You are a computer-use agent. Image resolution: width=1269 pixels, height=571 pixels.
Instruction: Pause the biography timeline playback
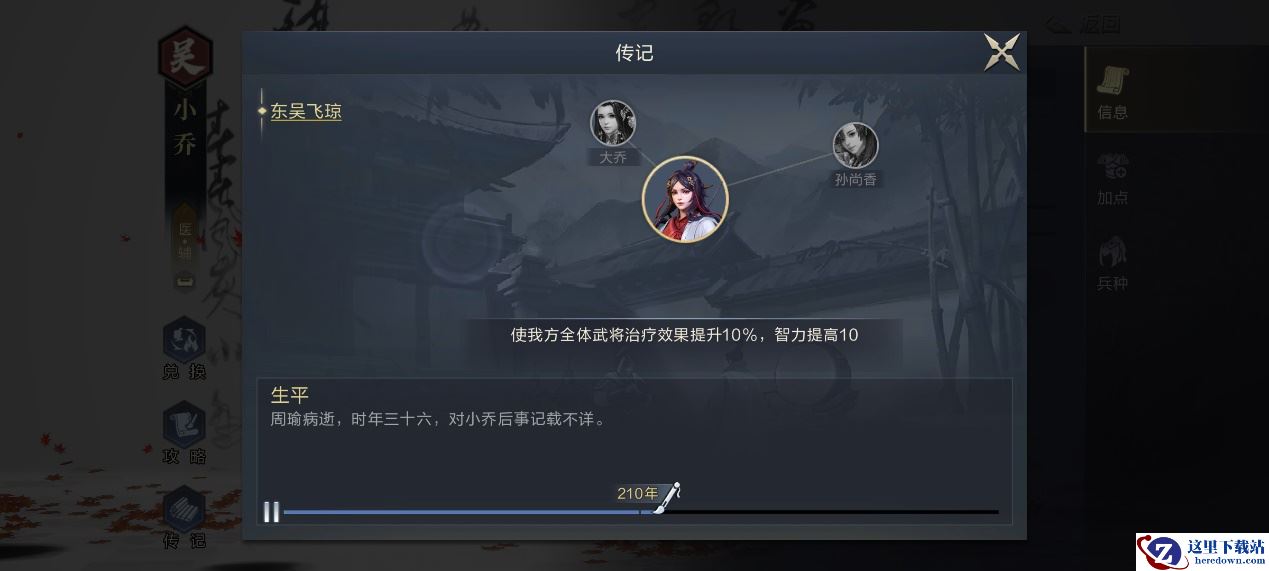pyautogui.click(x=271, y=512)
